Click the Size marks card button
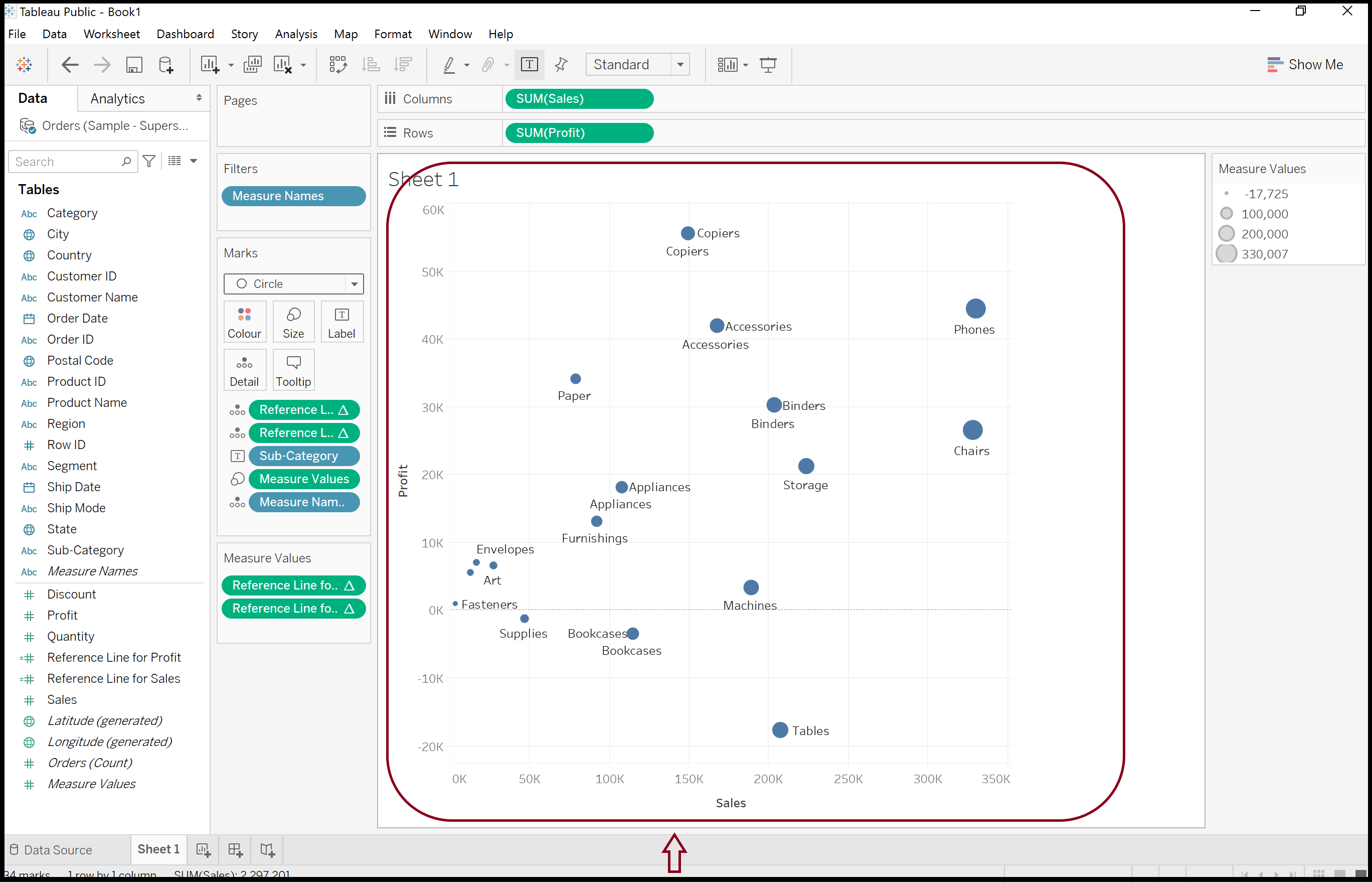The image size is (1372, 883). click(293, 322)
